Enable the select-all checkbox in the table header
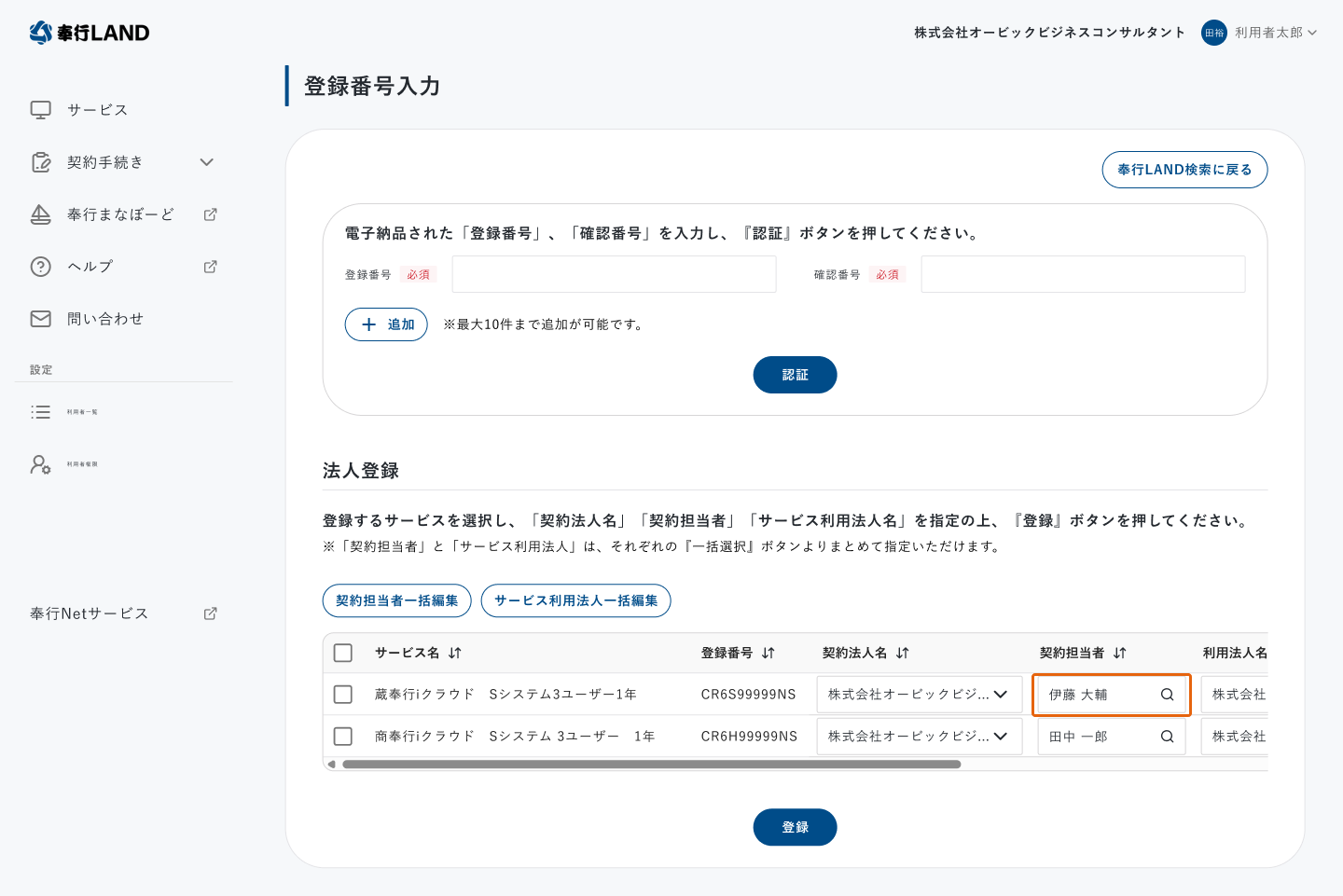This screenshot has height=896, width=1343. click(342, 653)
